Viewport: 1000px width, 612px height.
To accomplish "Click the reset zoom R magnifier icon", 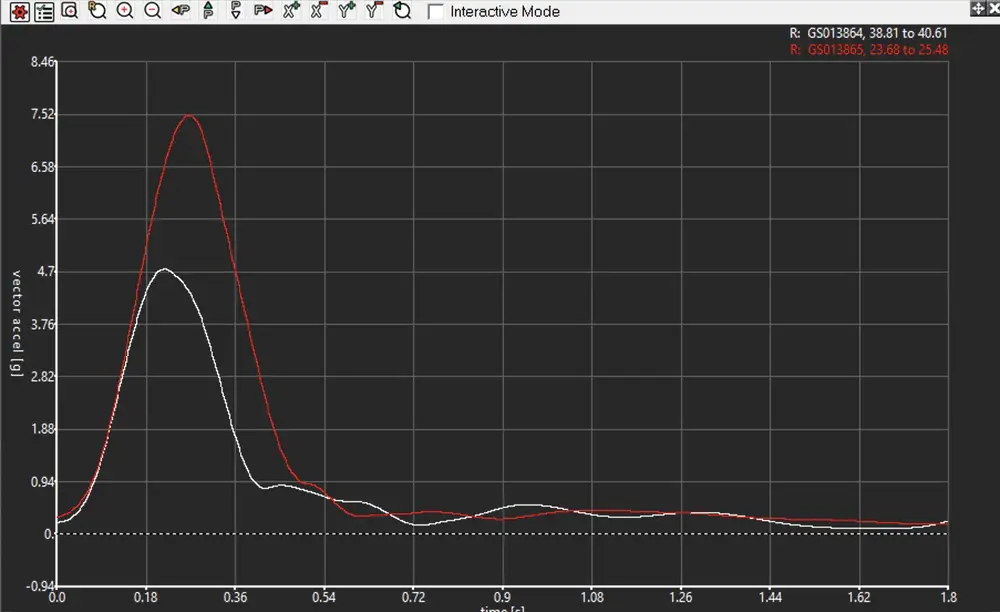I will click(x=97, y=10).
